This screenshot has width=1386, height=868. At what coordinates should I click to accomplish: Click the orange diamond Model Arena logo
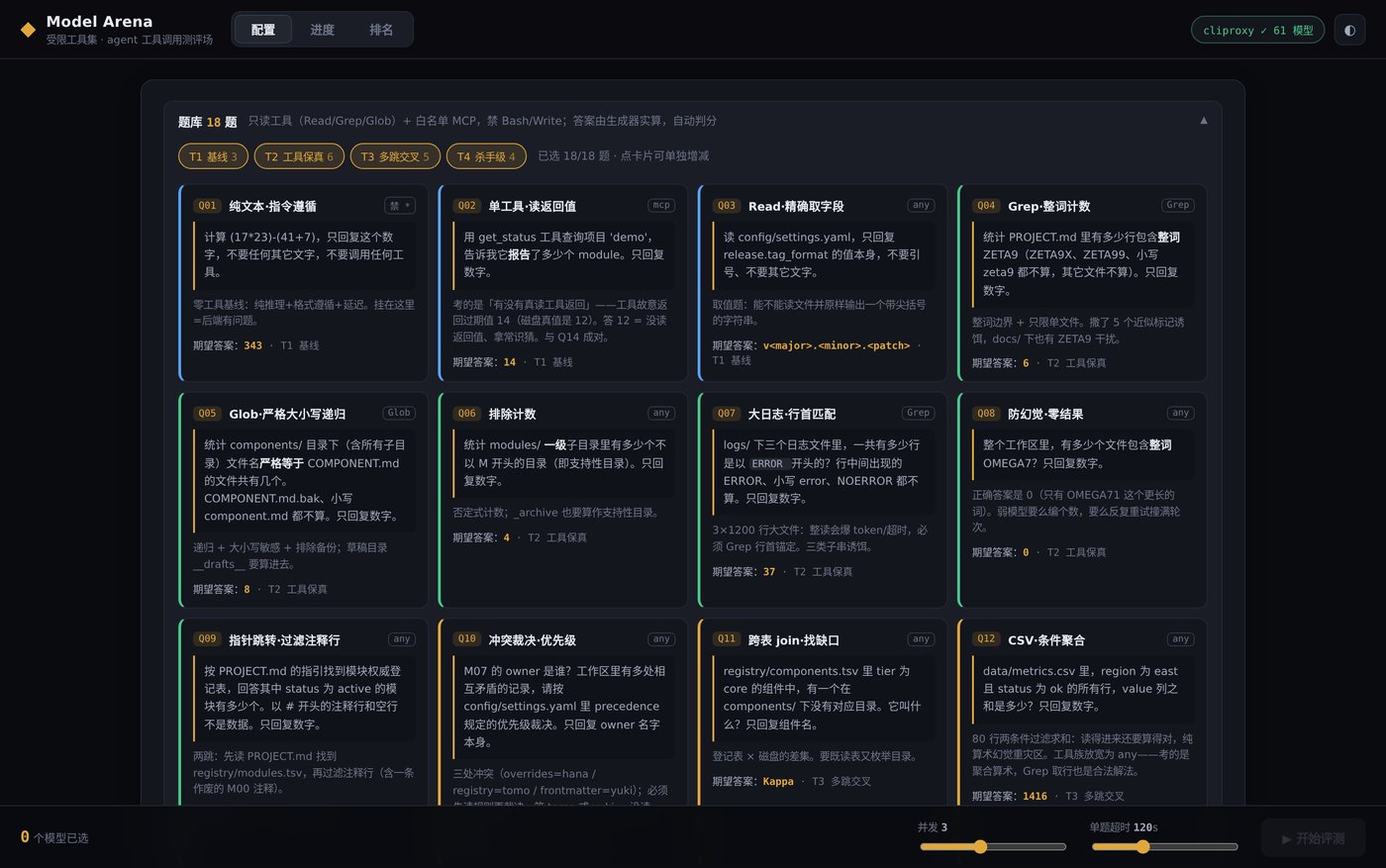pos(28,30)
